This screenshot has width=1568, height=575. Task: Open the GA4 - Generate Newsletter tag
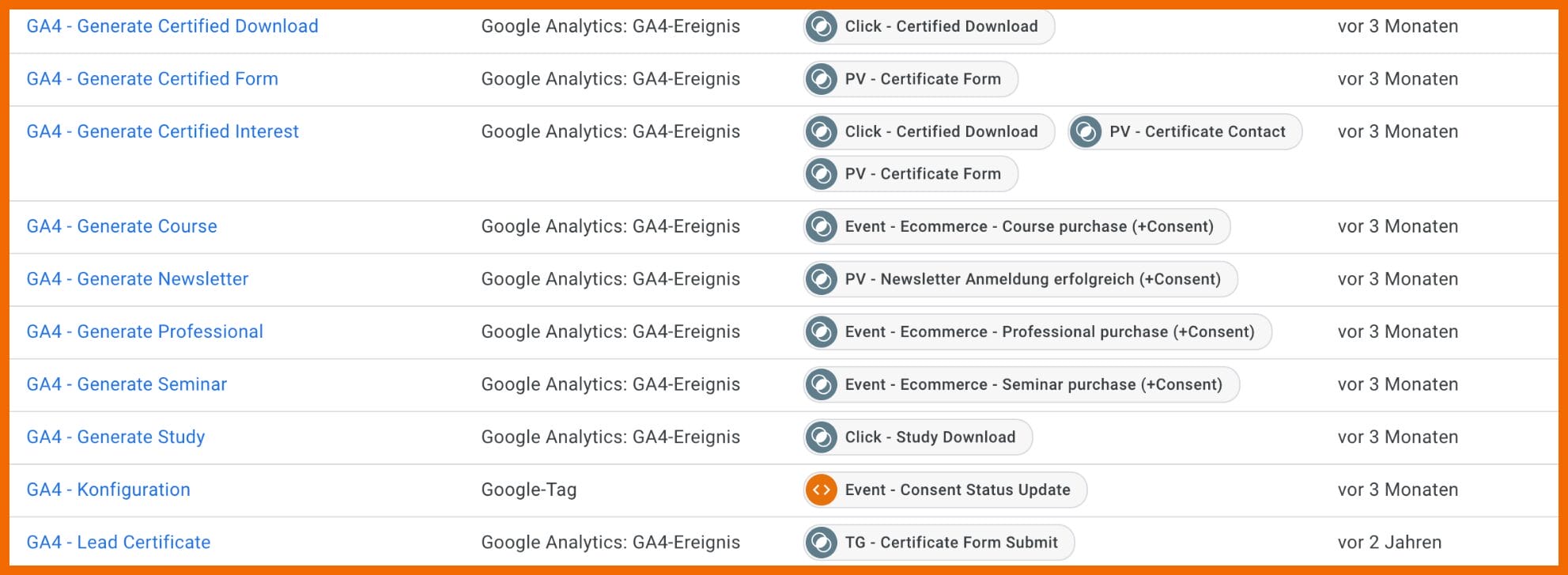pyautogui.click(x=138, y=279)
